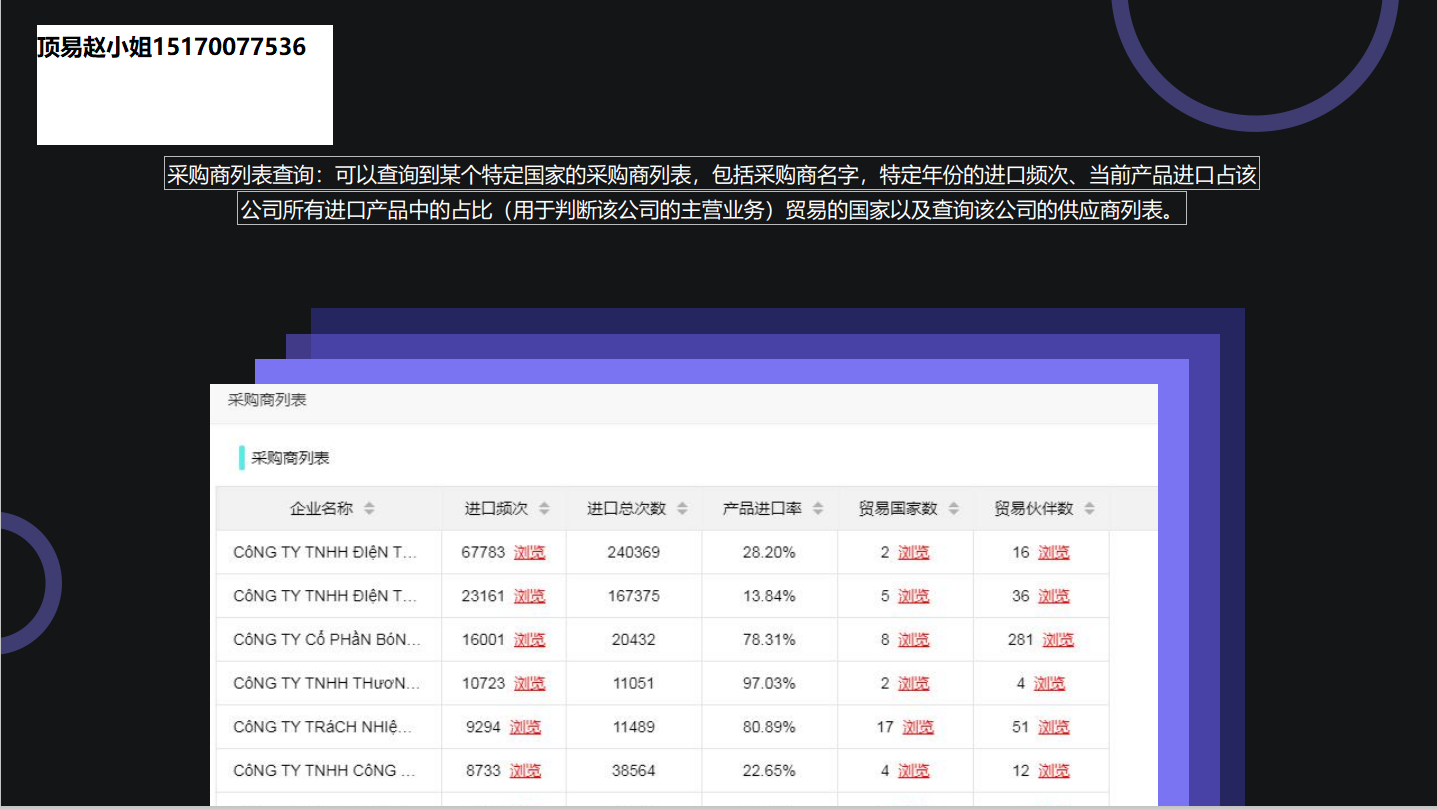Browse the 12 trade partners via 浏览
The width and height of the screenshot is (1437, 810).
point(1053,771)
